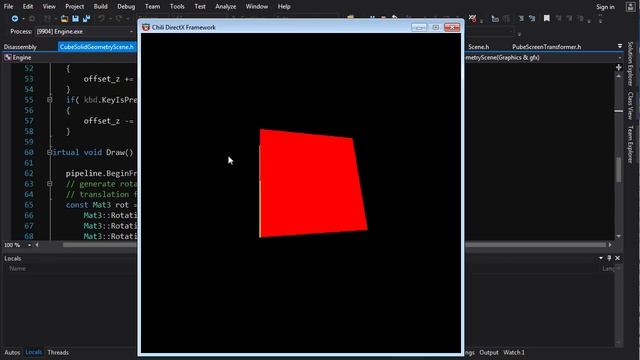Click the editor horizontal scrollbar right arrow
This screenshot has width=640, height=360.
pyautogui.click(x=610, y=245)
